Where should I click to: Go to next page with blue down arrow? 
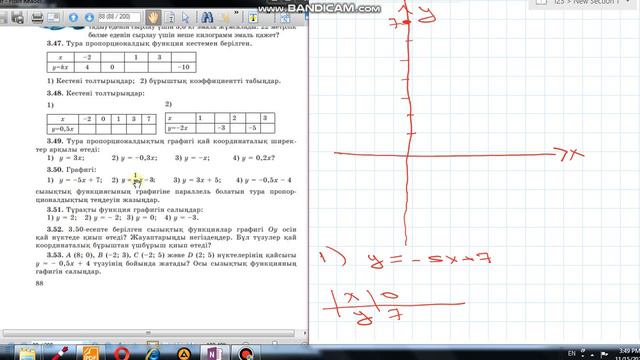pos(89,18)
